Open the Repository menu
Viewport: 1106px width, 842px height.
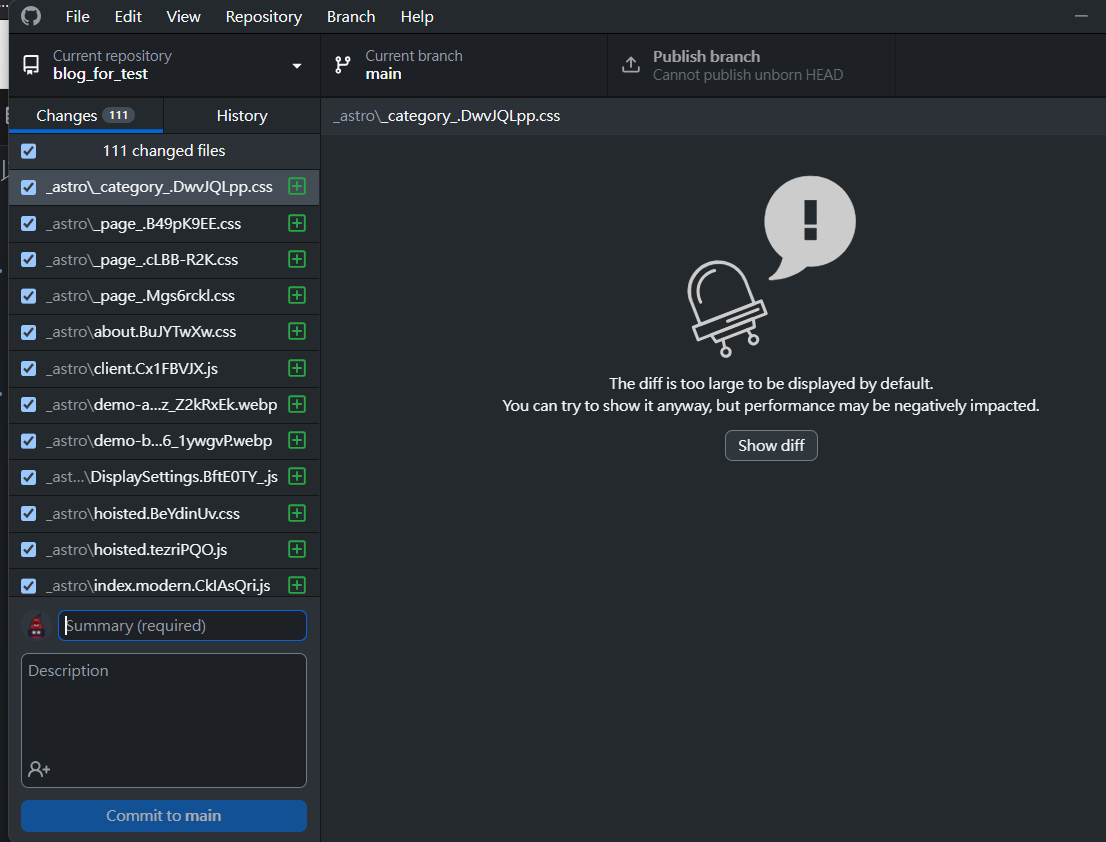click(x=264, y=16)
